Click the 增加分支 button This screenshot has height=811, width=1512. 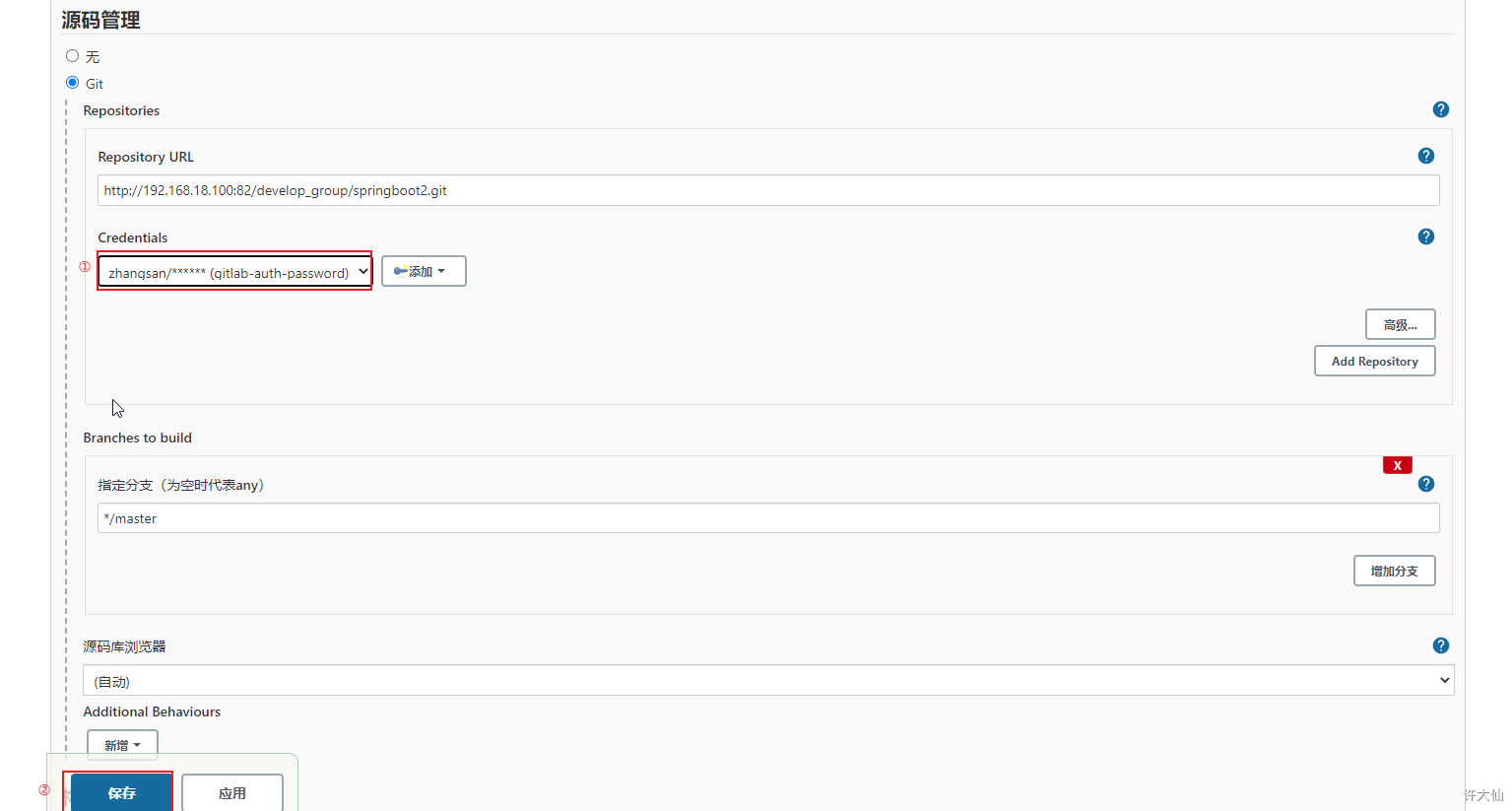[1394, 571]
